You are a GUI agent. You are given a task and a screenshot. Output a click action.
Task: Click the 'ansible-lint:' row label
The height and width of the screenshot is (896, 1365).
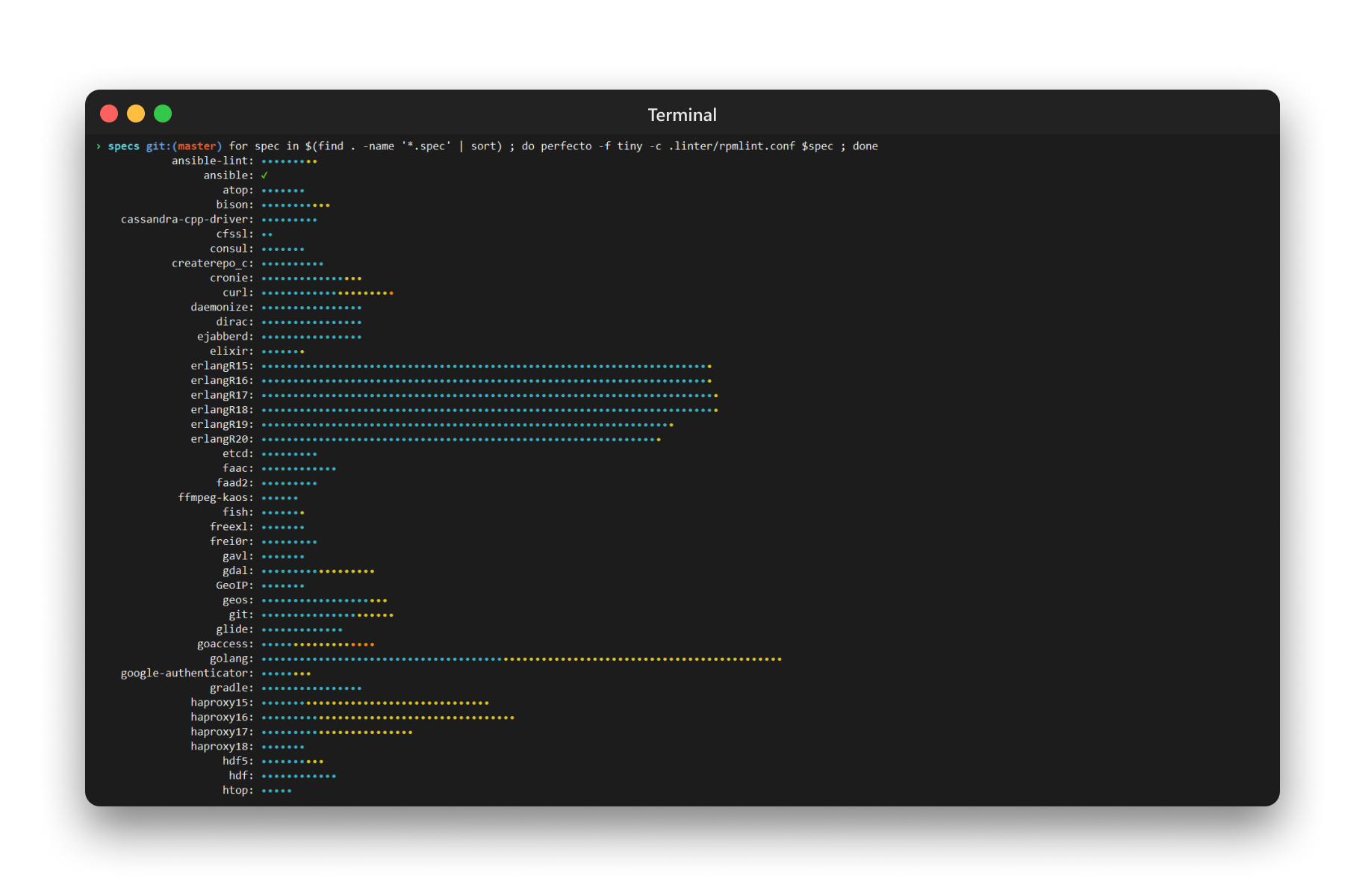pos(213,161)
